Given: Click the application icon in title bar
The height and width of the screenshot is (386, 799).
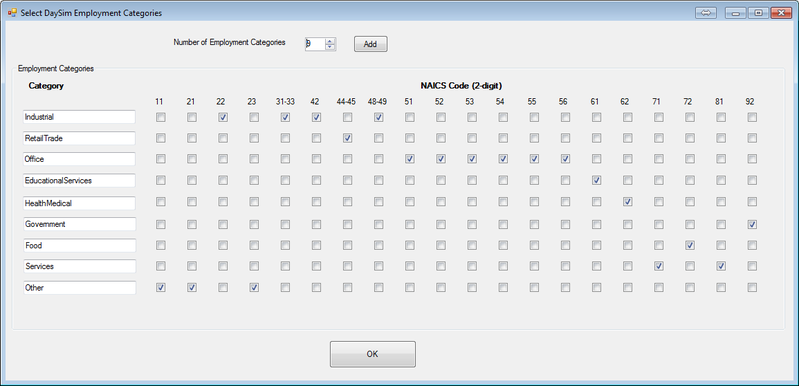Looking at the screenshot, I should point(12,13).
